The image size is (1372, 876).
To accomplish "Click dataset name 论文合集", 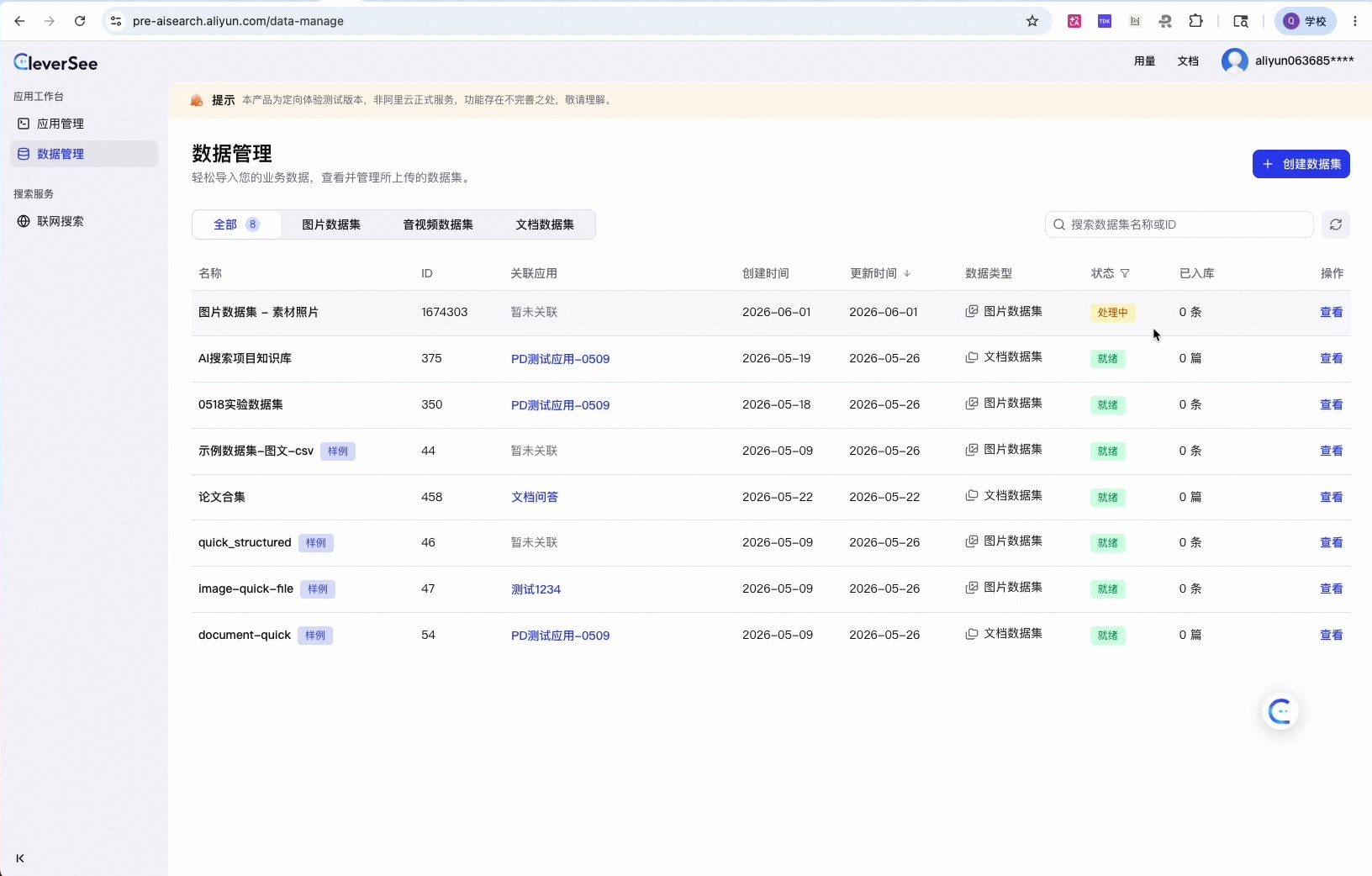I will pyautogui.click(x=222, y=497).
